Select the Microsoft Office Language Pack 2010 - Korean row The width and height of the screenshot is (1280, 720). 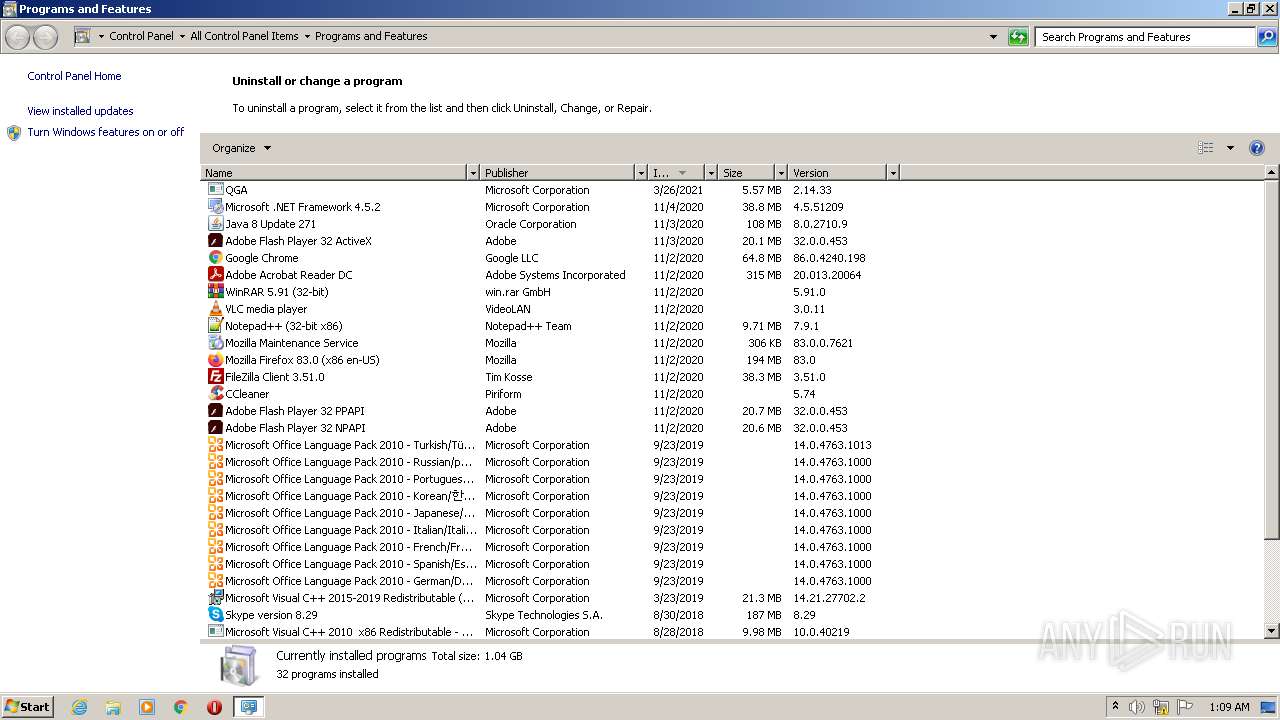733,496
